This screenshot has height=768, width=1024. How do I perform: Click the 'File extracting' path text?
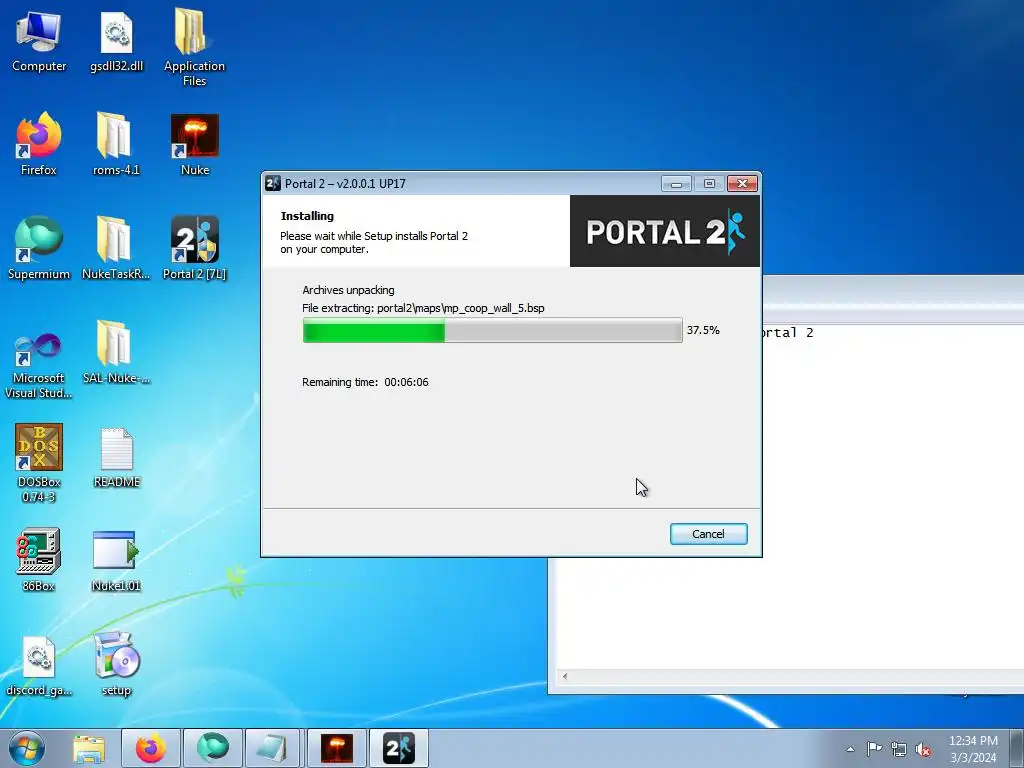coord(423,308)
